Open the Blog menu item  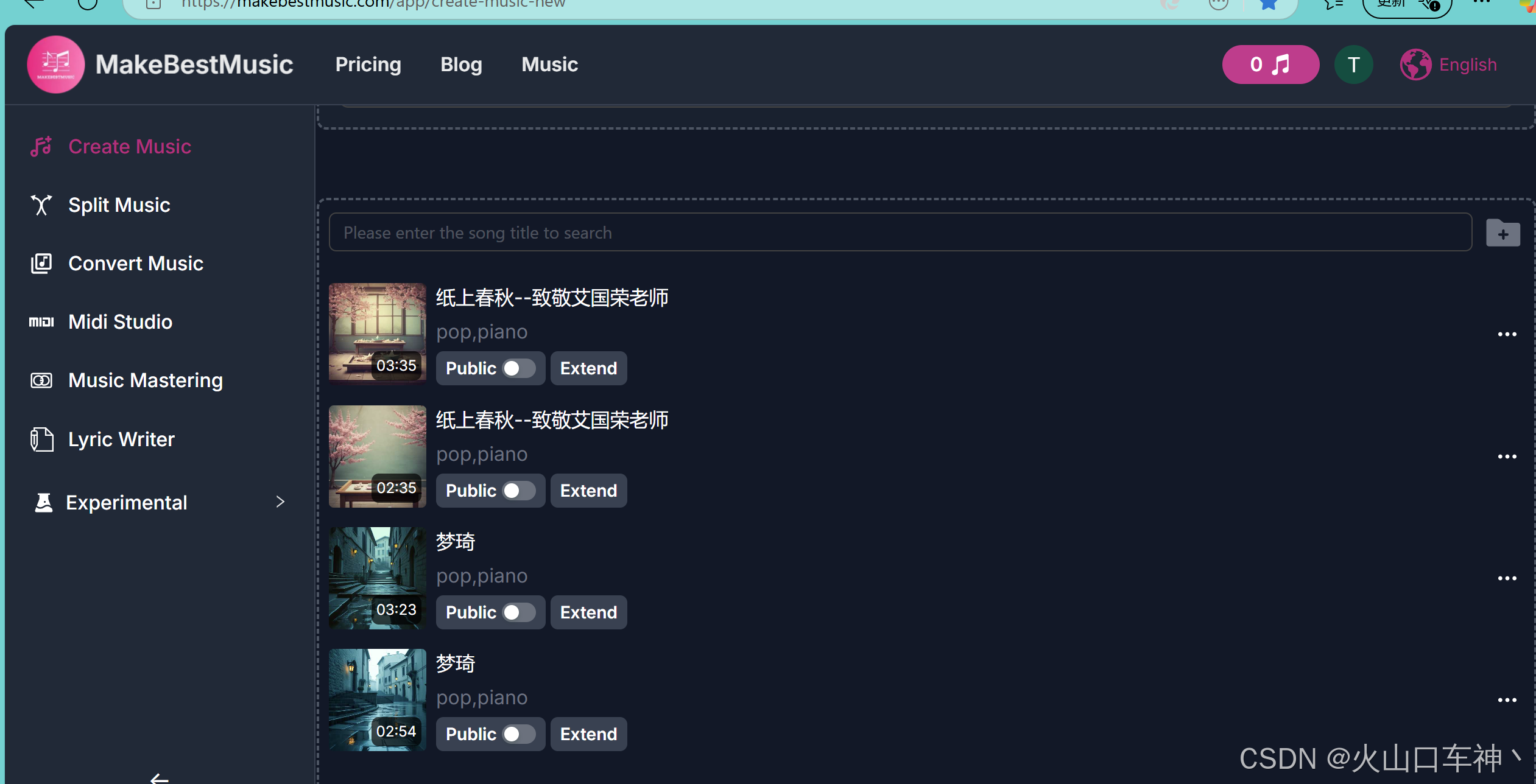(461, 65)
